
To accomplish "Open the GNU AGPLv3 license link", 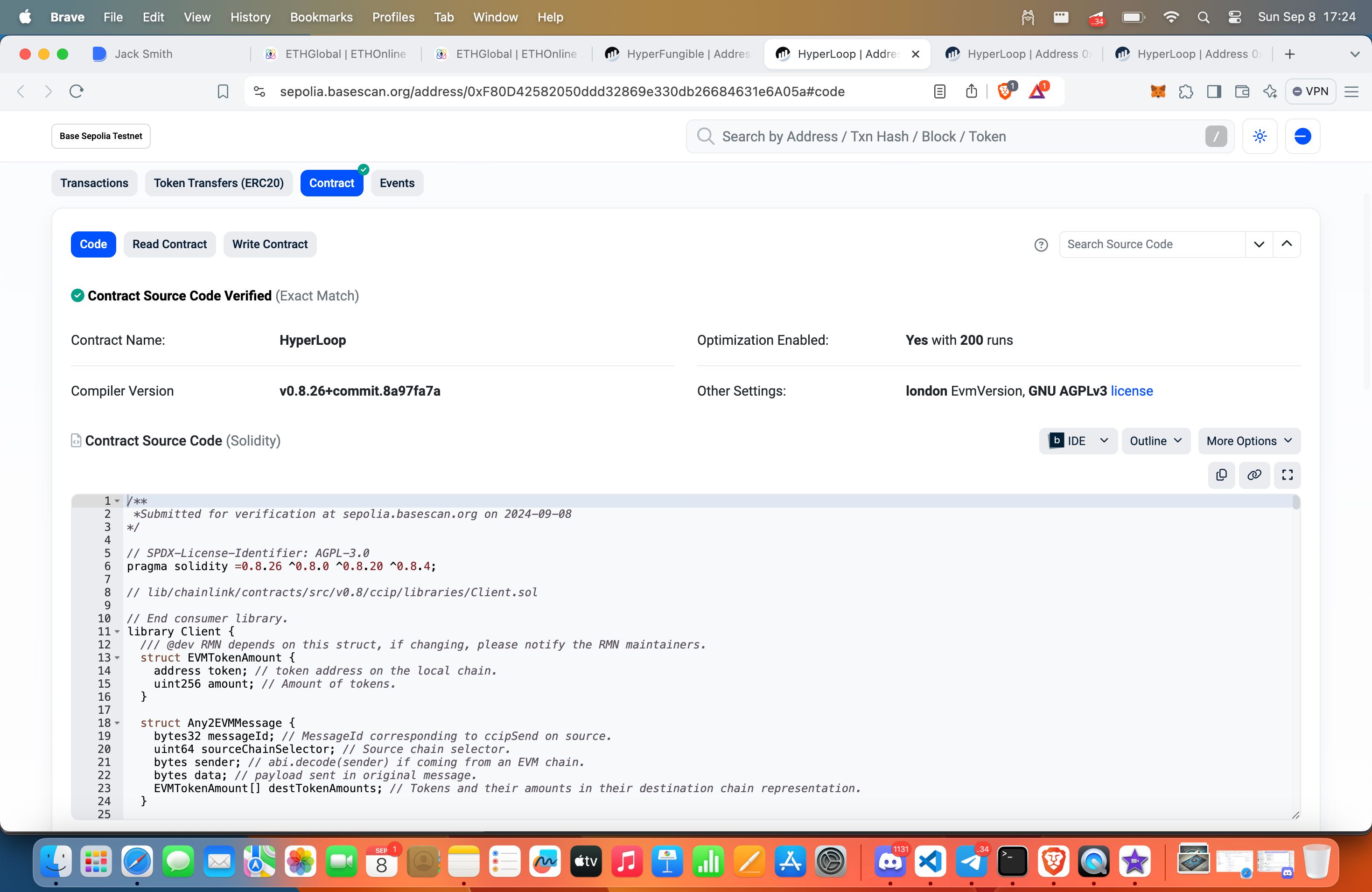I will 1132,391.
